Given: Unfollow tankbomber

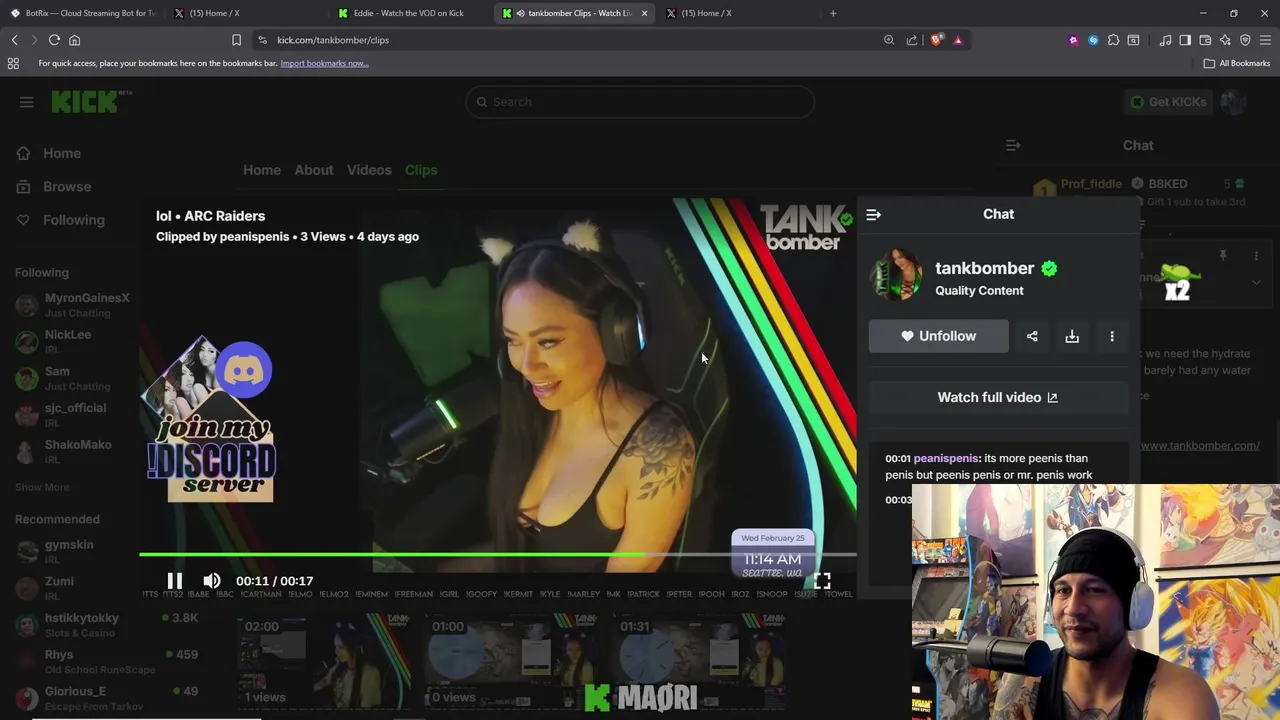Looking at the screenshot, I should point(939,336).
